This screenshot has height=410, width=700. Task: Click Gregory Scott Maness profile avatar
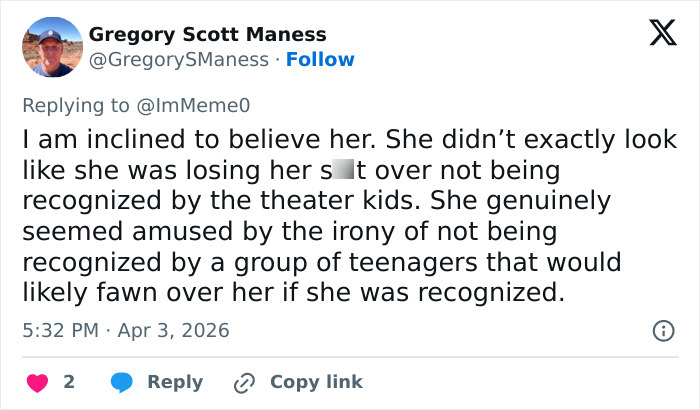tap(50, 47)
